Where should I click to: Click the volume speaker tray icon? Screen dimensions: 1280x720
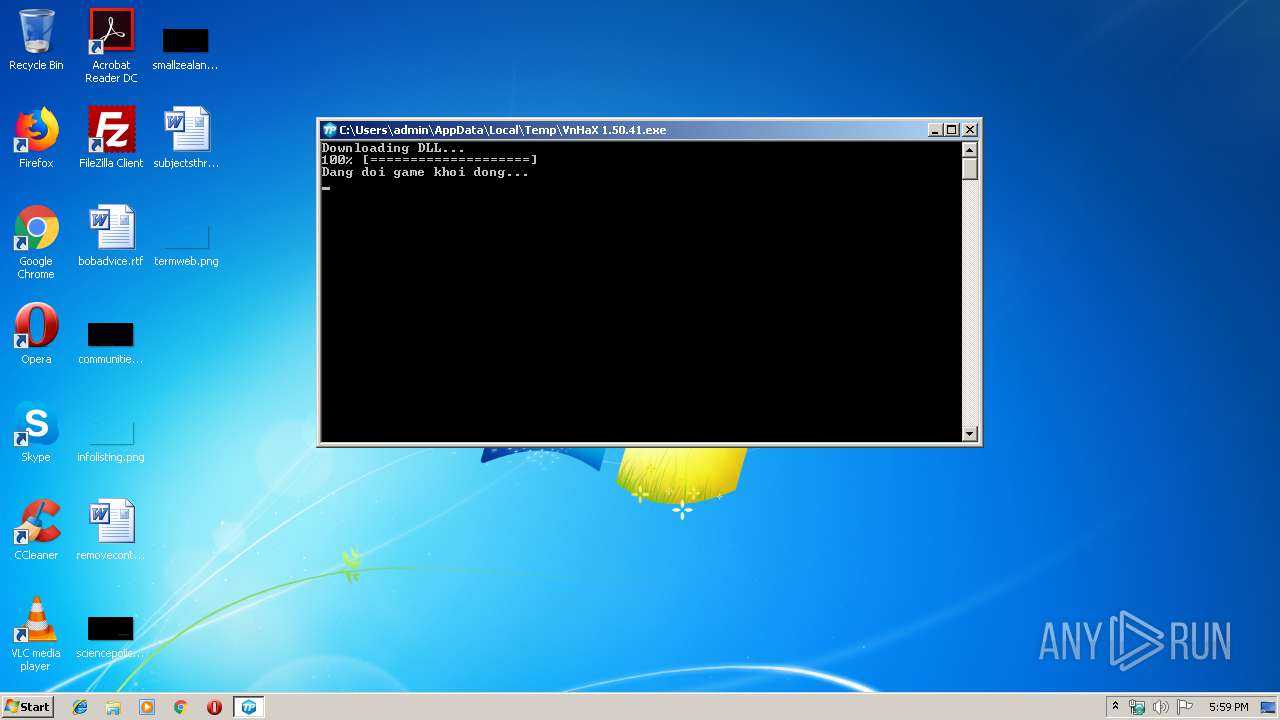pyautogui.click(x=1161, y=707)
